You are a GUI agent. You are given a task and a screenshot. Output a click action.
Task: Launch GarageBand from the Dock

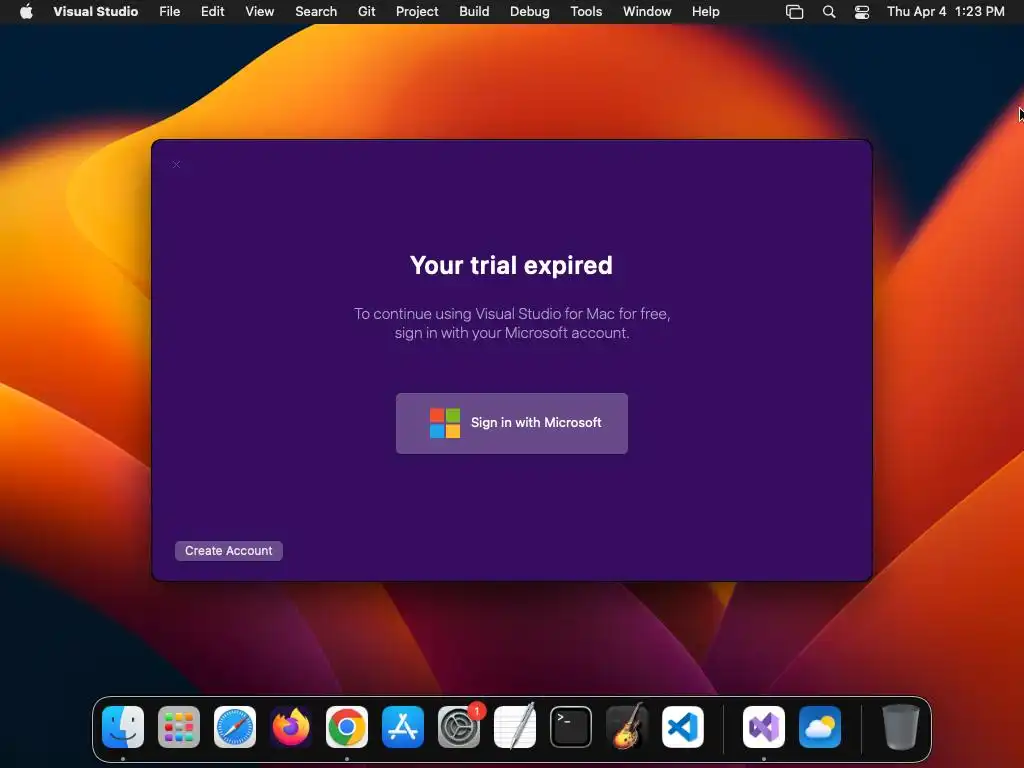(x=627, y=727)
